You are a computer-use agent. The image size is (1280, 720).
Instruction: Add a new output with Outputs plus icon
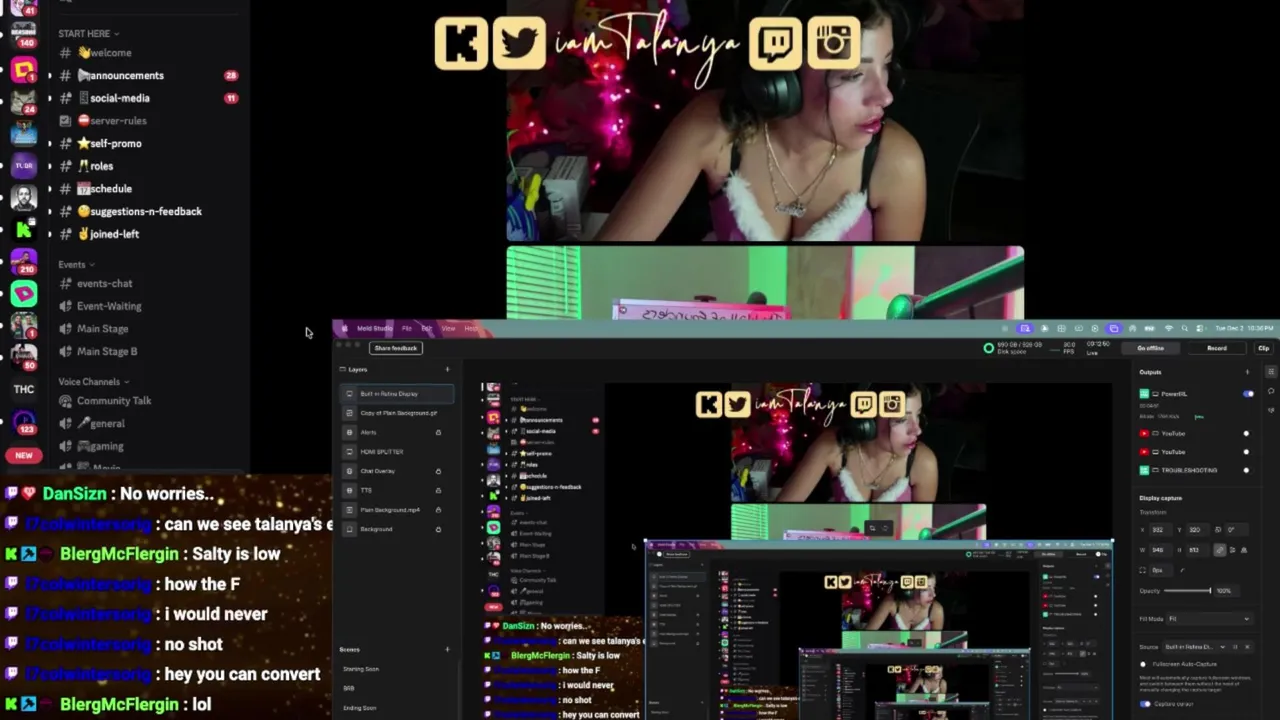point(1247,372)
